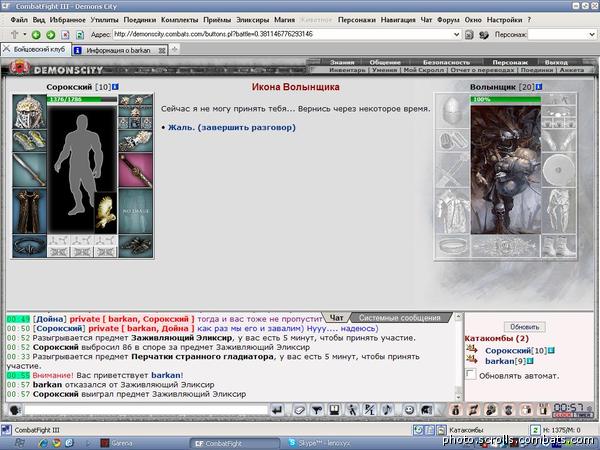Click new tab plus icon after barkan tab

coord(174,49)
